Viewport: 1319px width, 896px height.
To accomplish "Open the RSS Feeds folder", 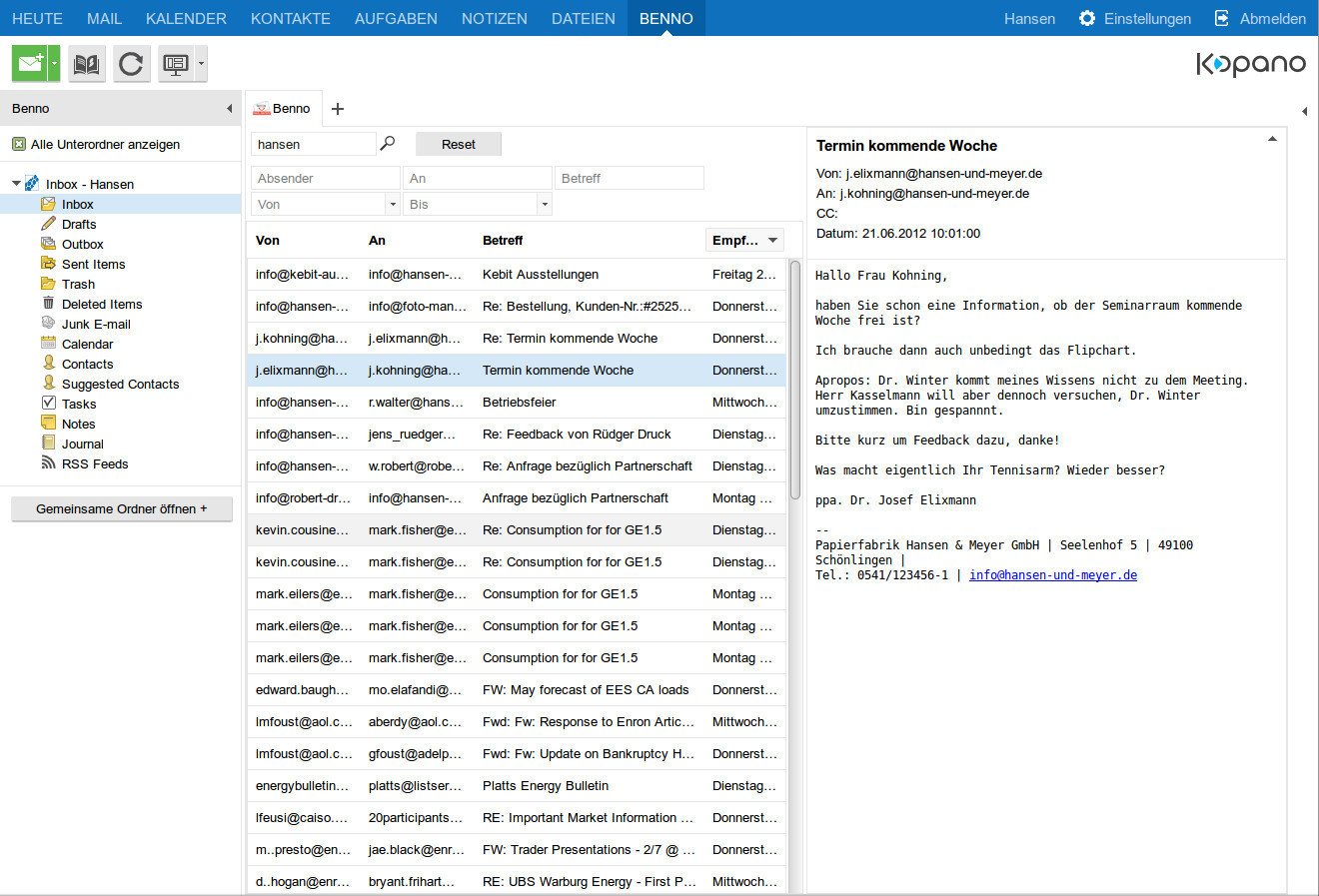I will (94, 463).
